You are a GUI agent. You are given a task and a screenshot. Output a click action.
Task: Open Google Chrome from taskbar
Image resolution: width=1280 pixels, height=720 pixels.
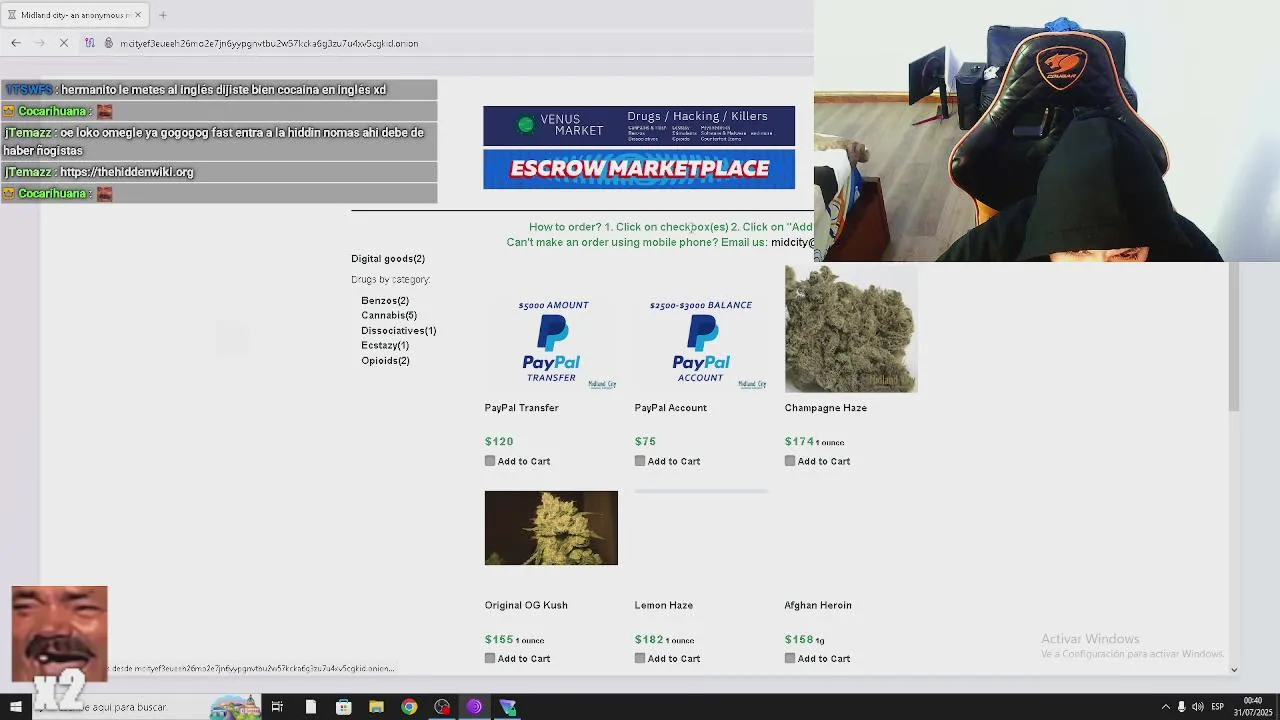(x=409, y=707)
